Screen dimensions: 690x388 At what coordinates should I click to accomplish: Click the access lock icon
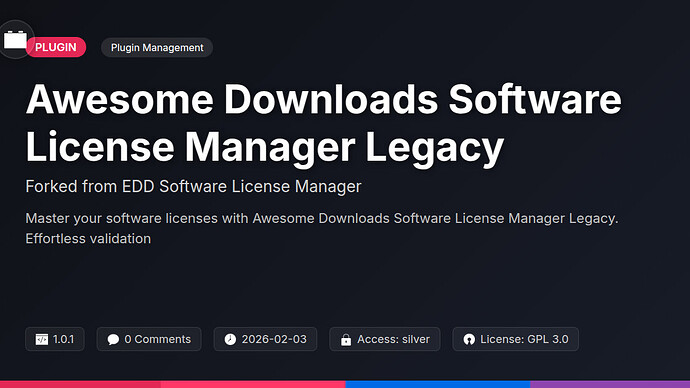(346, 340)
